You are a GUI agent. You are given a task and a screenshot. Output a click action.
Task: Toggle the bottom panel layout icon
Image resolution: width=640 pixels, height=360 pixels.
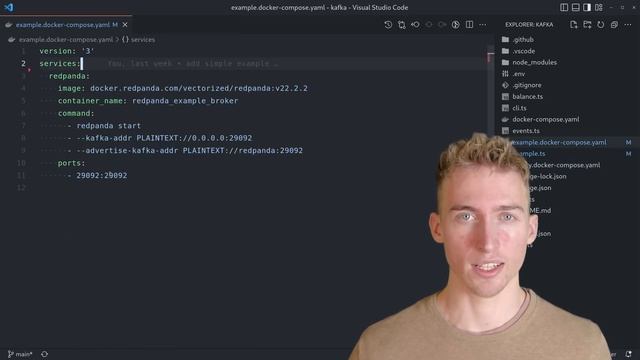(576, 7)
